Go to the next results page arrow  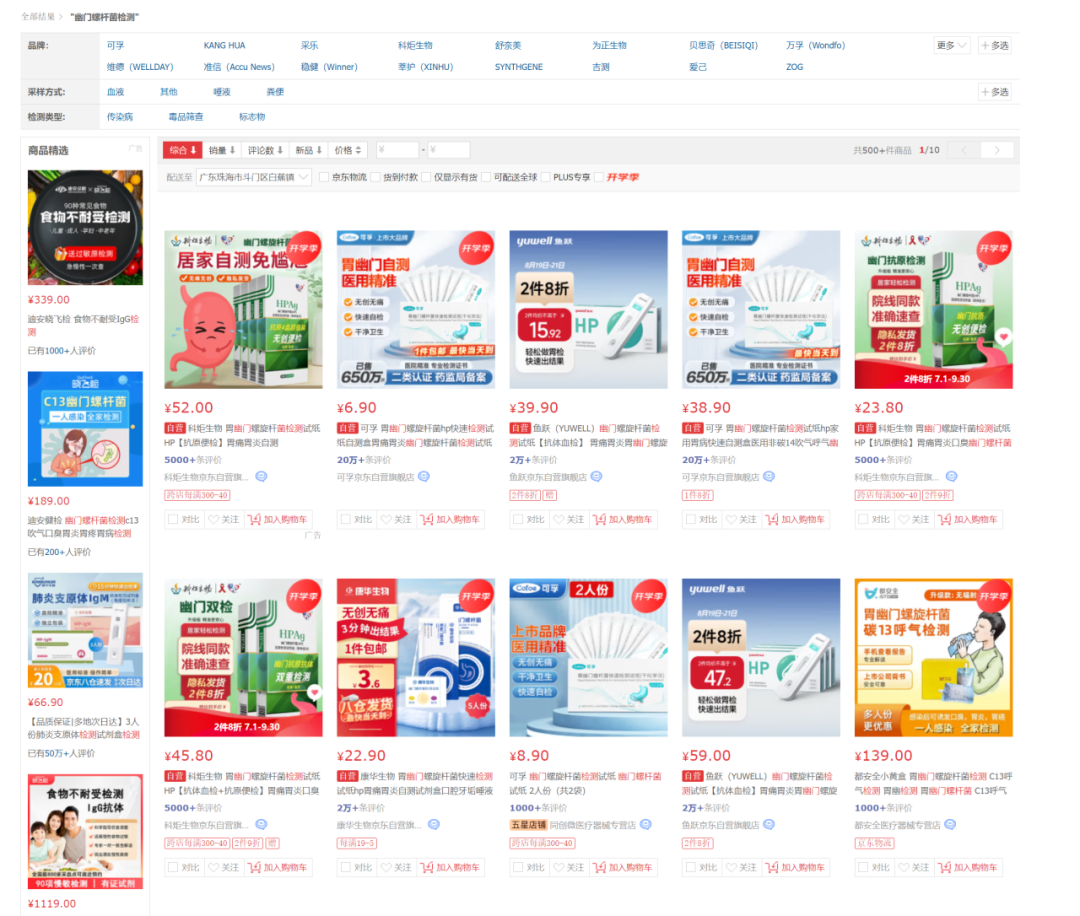point(997,150)
